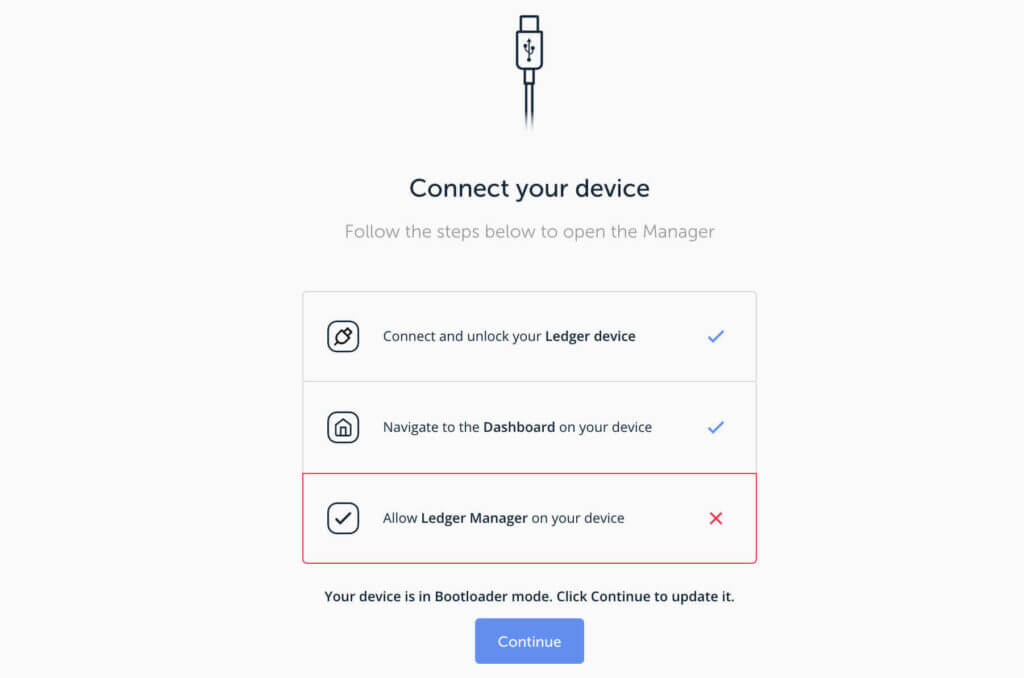Click the Connect your device heading

[529, 188]
